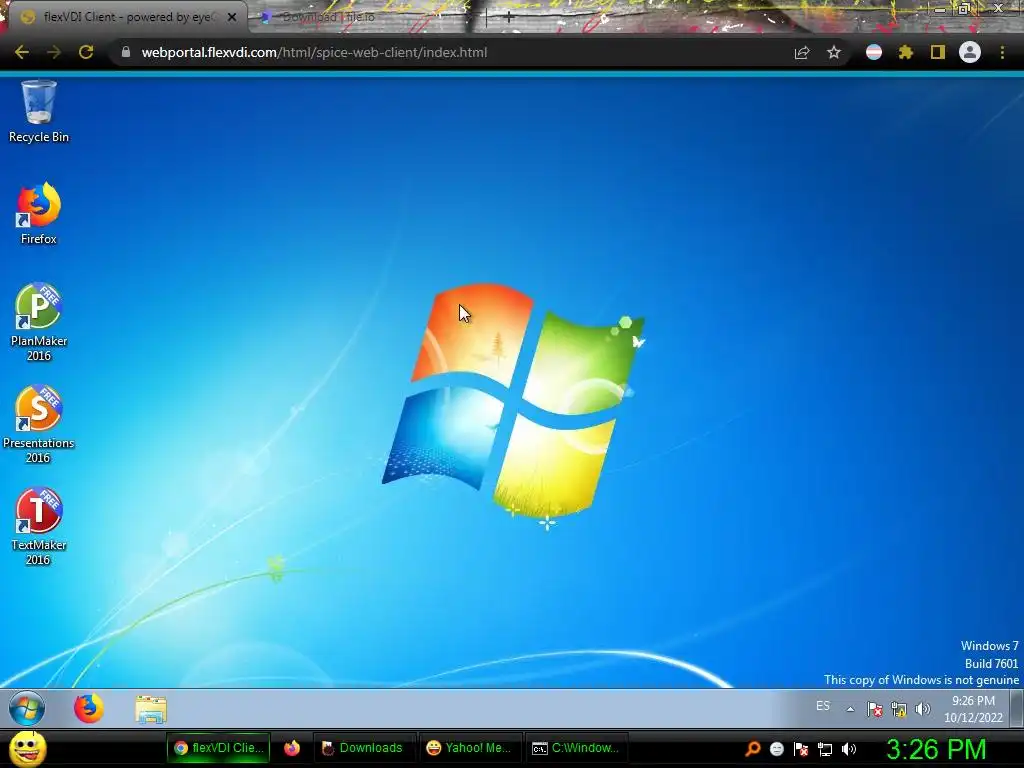Select the Firefox task on host taskbar
The height and width of the screenshot is (768, 1024).
coord(292,748)
